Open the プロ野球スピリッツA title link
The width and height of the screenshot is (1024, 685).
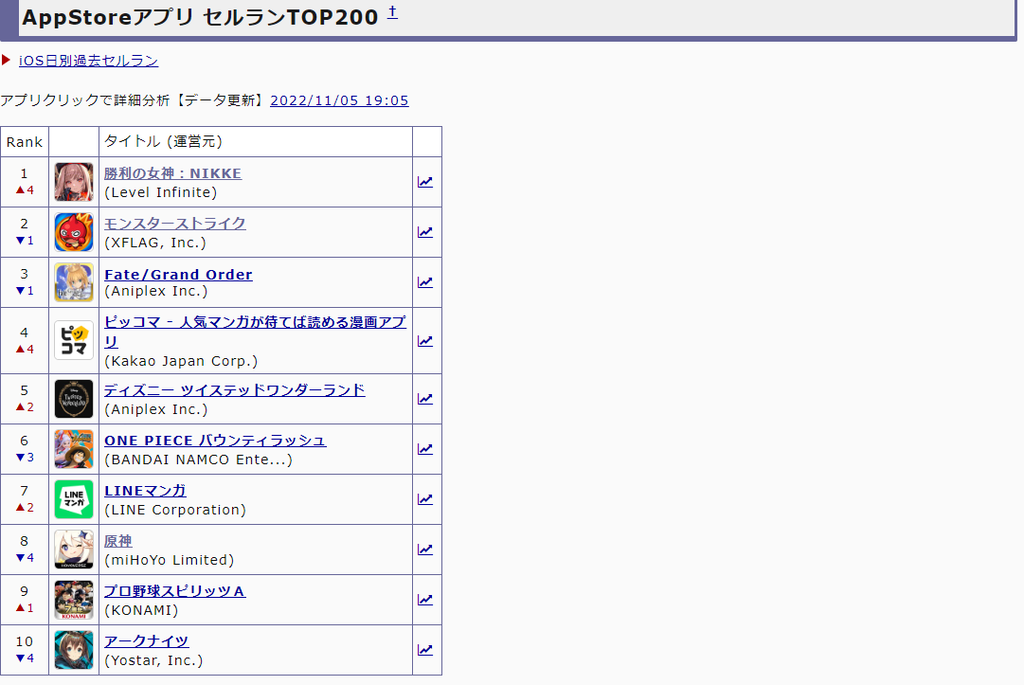175,591
